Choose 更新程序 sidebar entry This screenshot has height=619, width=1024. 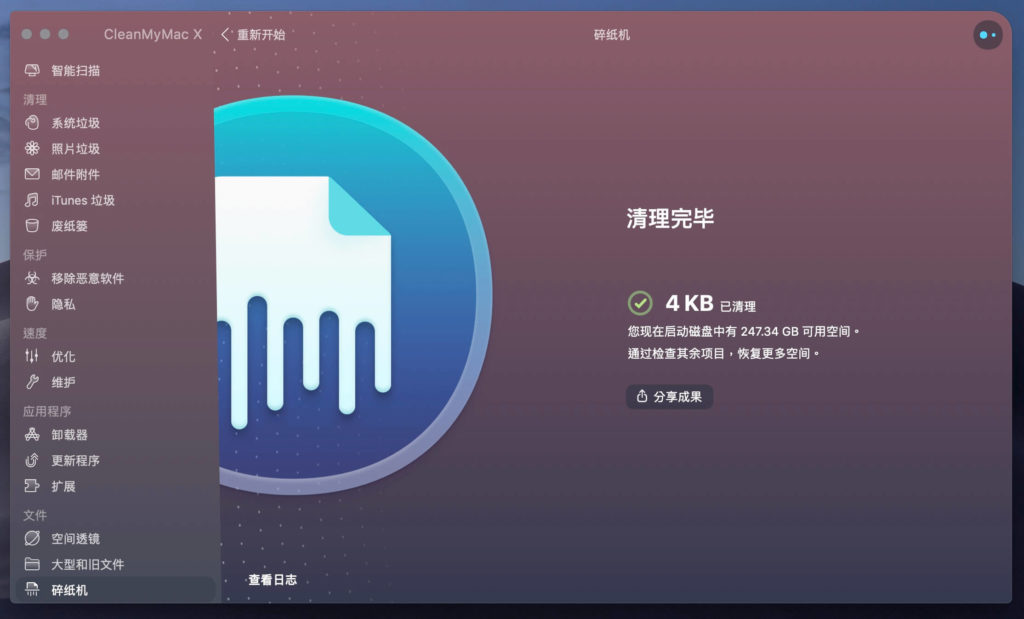(76, 460)
